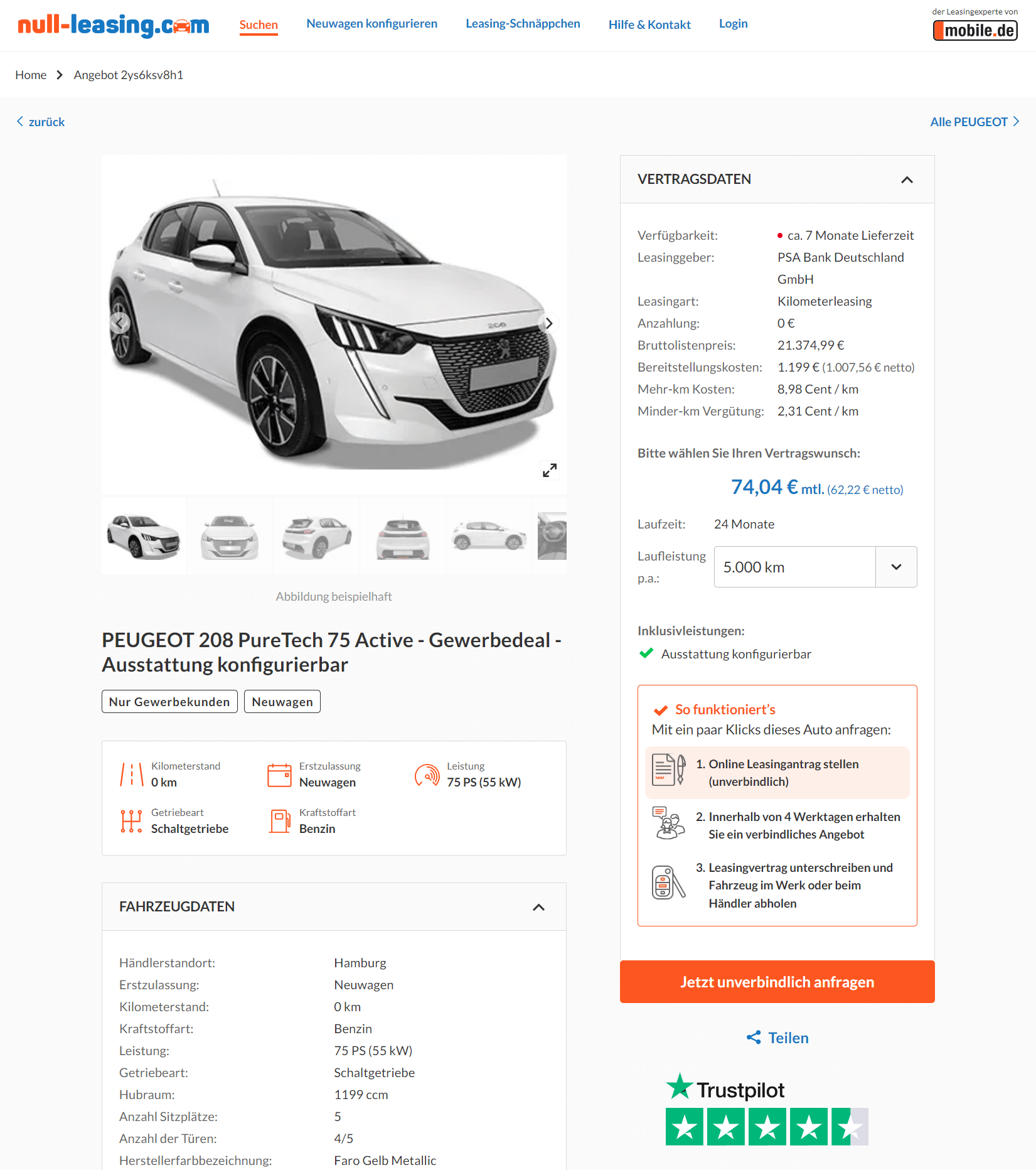Go to Home breadcrumb link
1036x1170 pixels.
click(31, 75)
